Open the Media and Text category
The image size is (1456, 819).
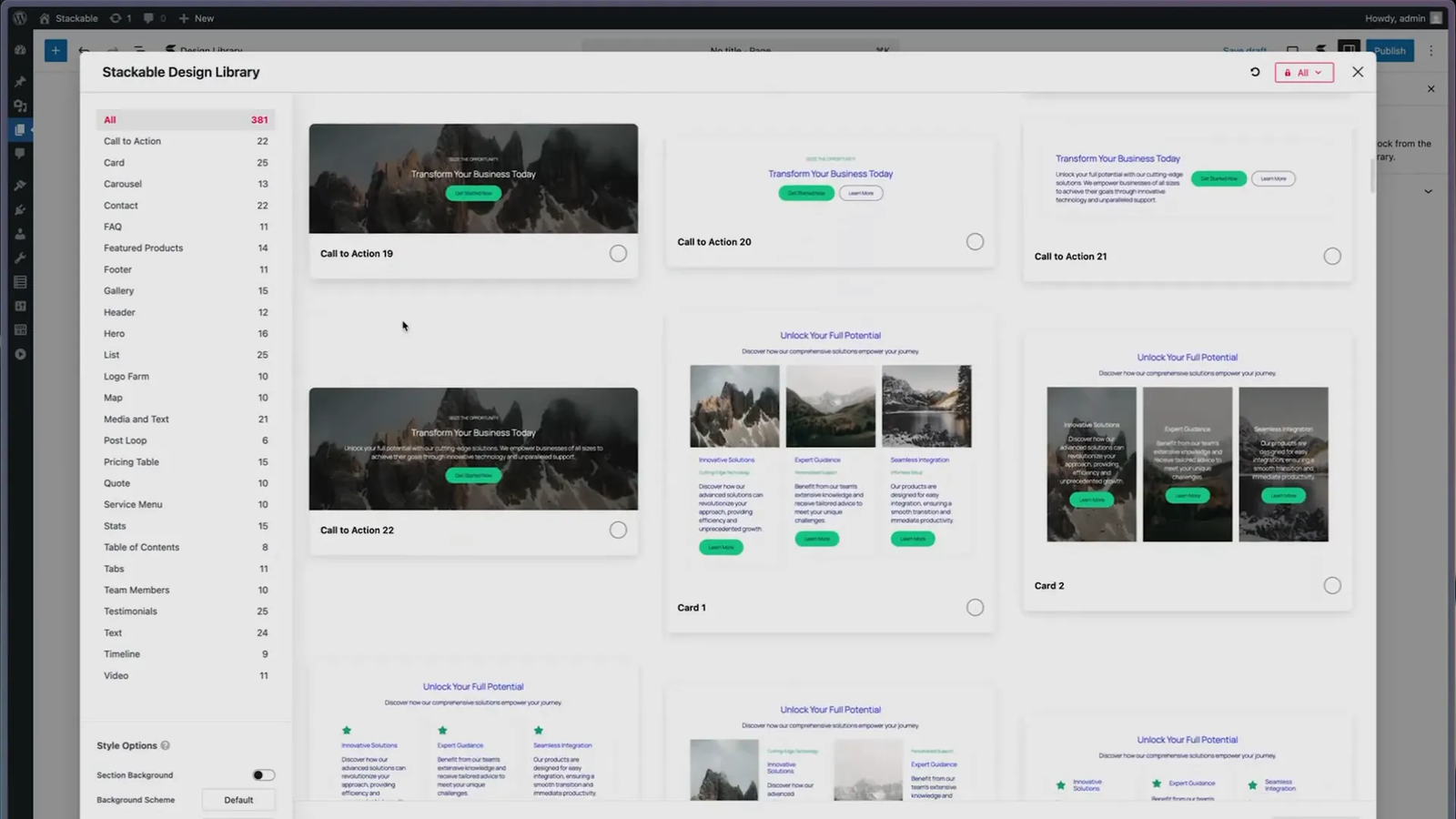186,419
